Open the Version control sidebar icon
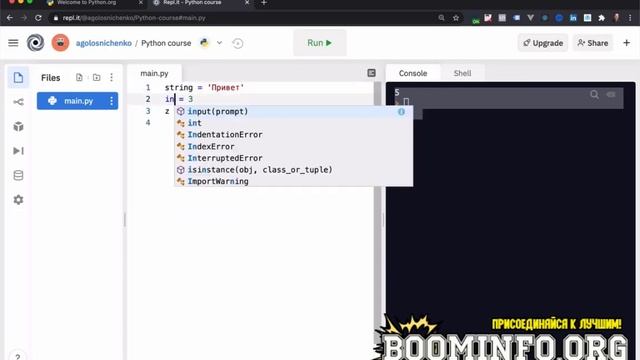640x360 pixels. 18,102
